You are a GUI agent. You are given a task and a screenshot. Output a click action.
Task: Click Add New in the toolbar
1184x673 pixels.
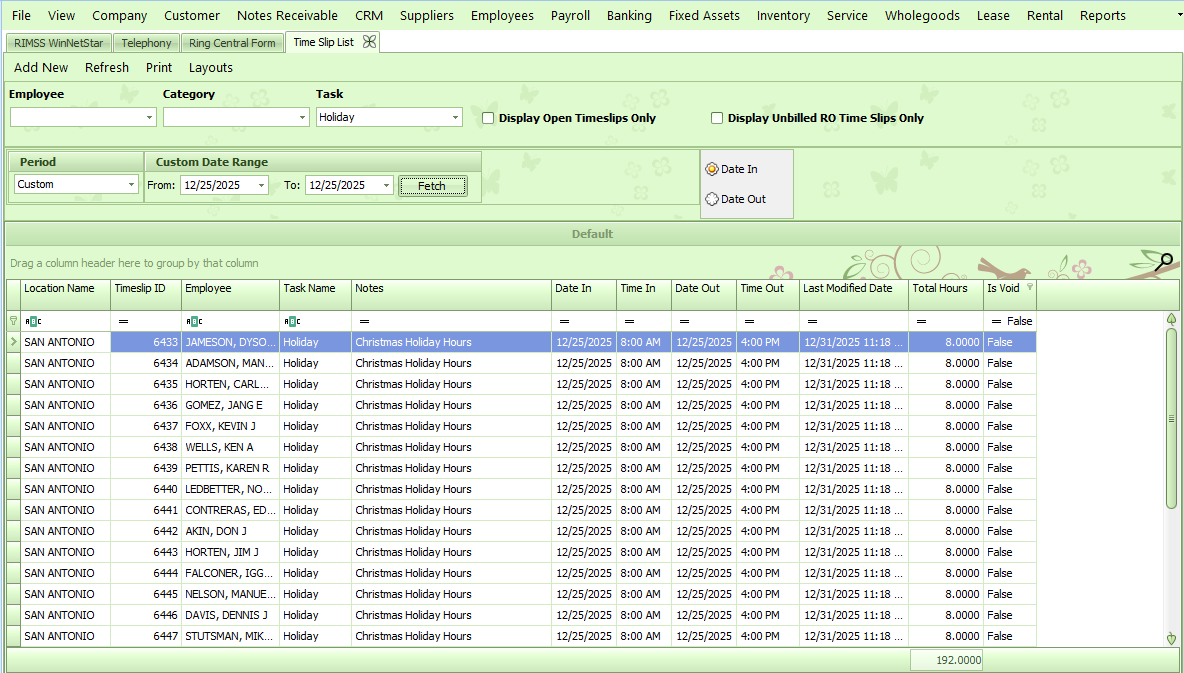pyautogui.click(x=41, y=68)
